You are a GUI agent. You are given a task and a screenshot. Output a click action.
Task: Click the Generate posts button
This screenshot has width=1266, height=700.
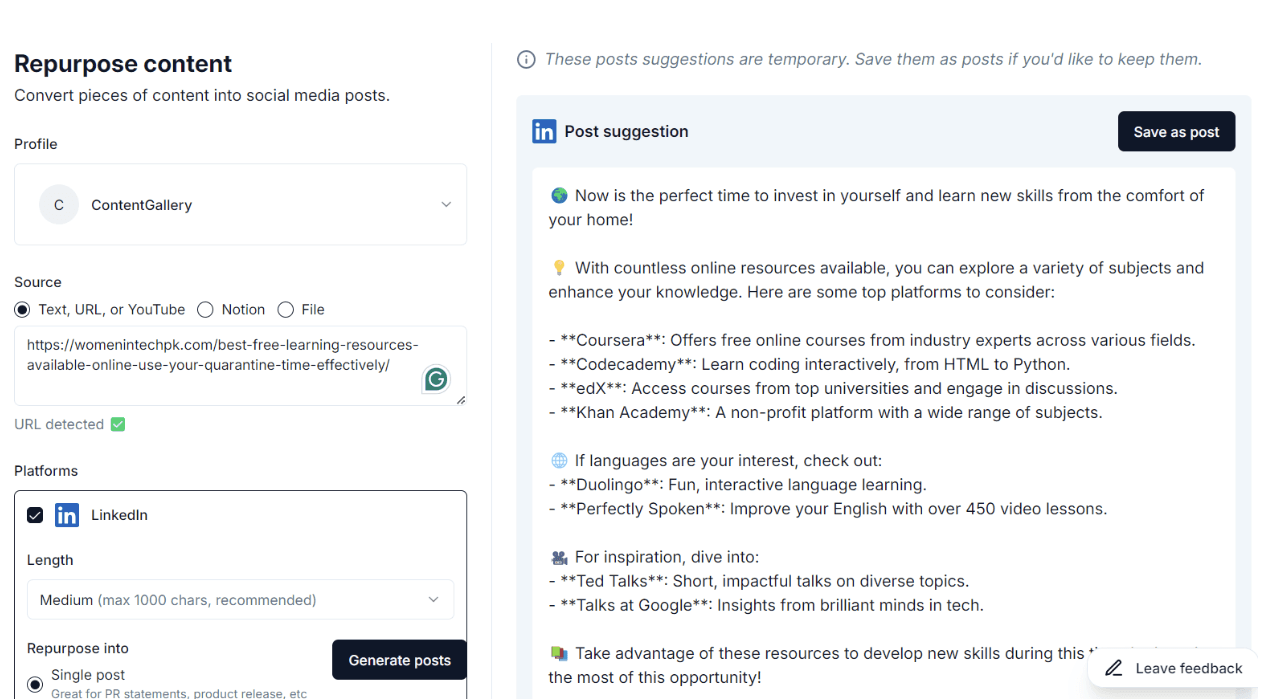398,660
